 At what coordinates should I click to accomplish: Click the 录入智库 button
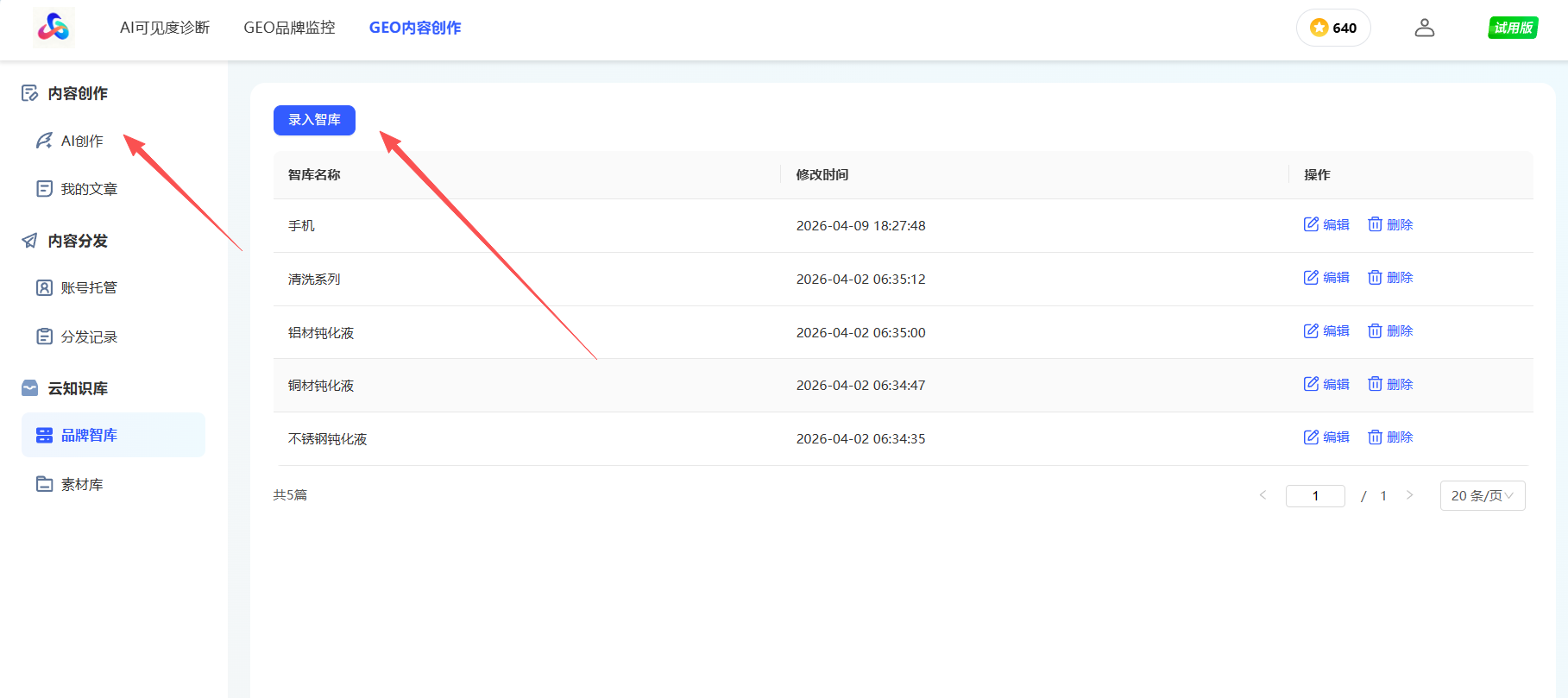pyautogui.click(x=314, y=120)
